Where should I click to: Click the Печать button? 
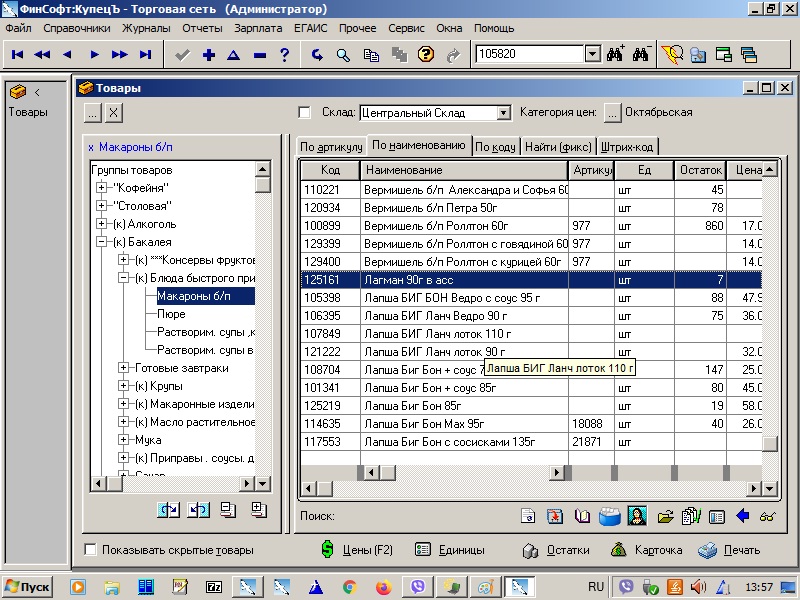pos(729,550)
